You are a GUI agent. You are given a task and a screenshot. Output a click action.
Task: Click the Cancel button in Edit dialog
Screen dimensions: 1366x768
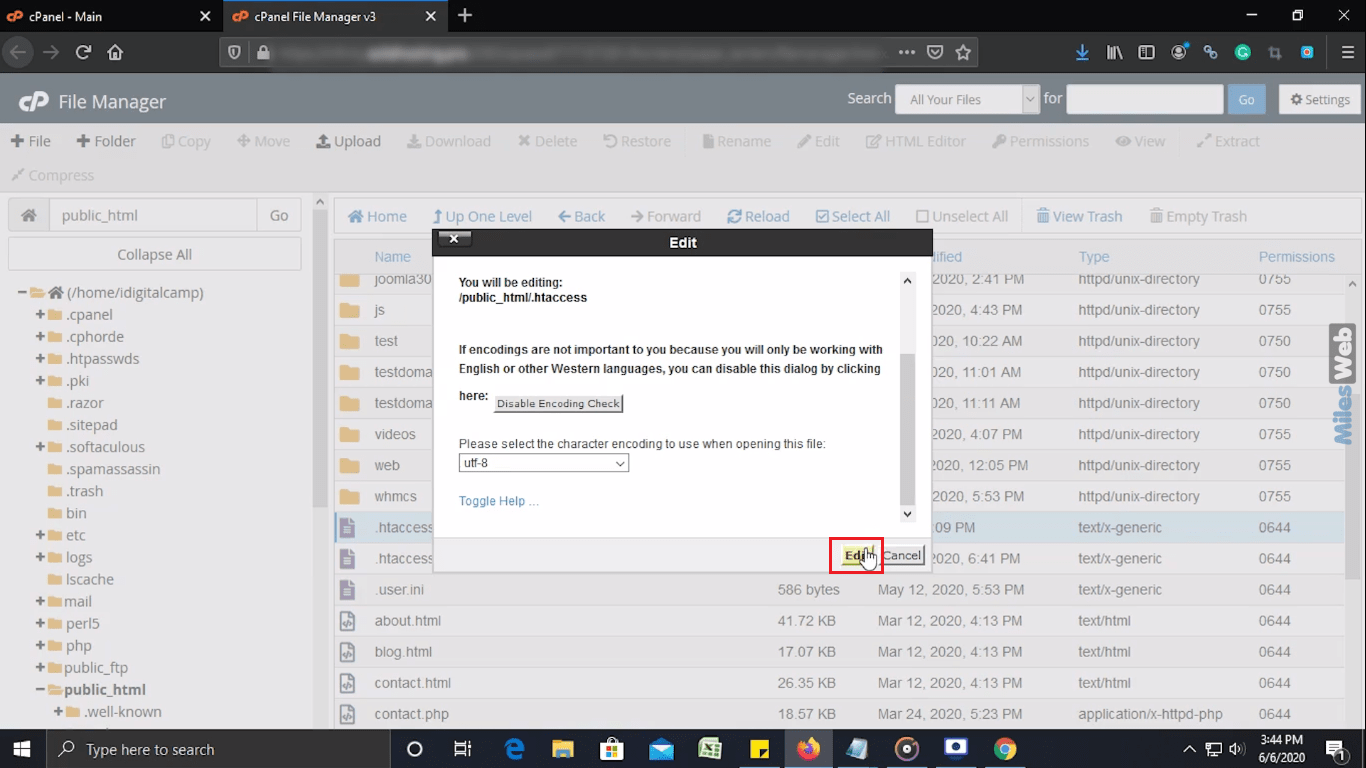[901, 555]
